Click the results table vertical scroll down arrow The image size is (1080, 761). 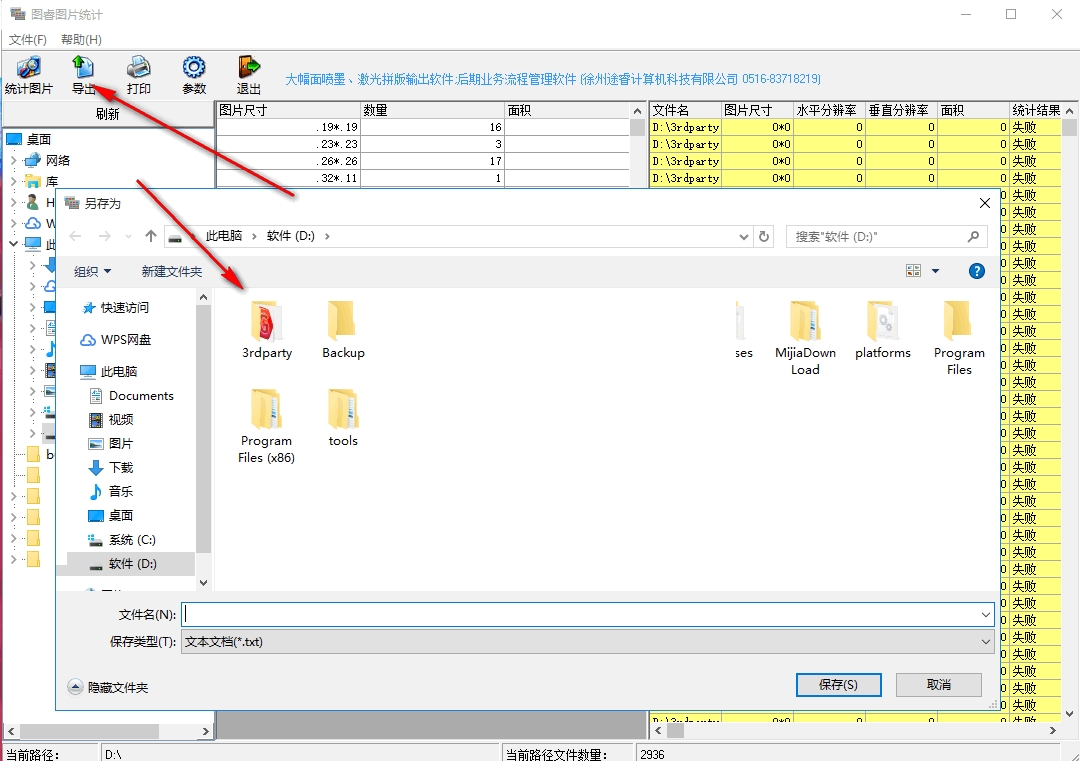[x=1069, y=713]
